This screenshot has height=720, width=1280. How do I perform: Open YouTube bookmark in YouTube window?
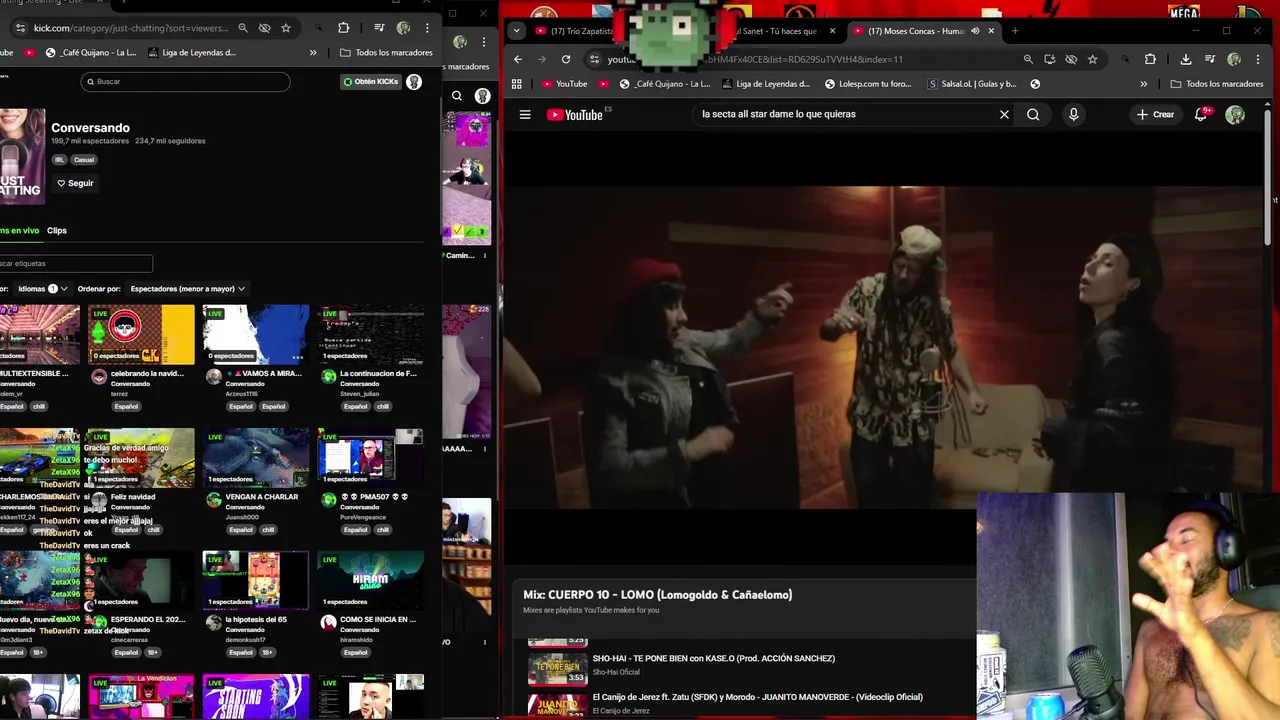[x=565, y=84]
